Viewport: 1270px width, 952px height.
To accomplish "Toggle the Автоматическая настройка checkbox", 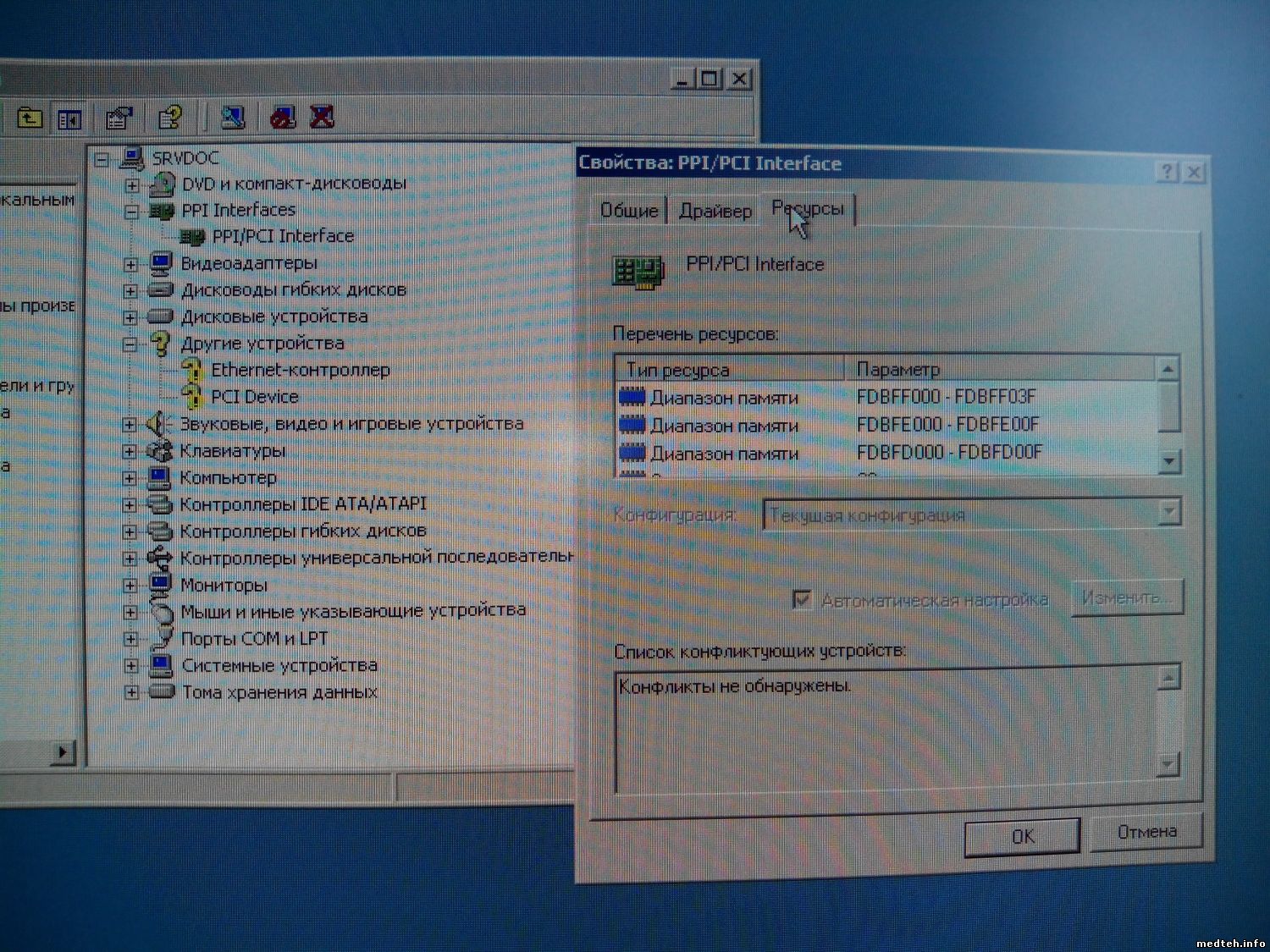I will click(801, 599).
